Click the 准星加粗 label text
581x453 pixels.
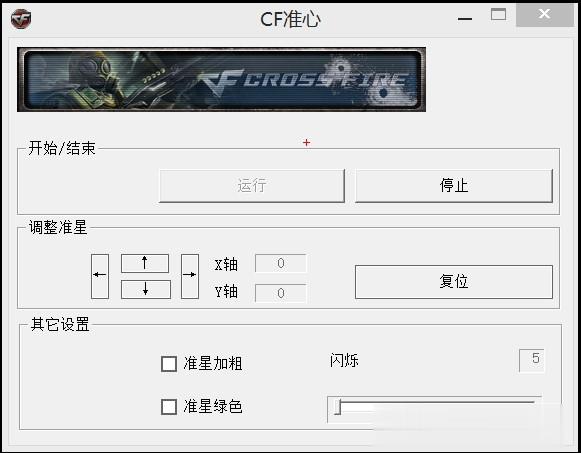click(x=213, y=364)
